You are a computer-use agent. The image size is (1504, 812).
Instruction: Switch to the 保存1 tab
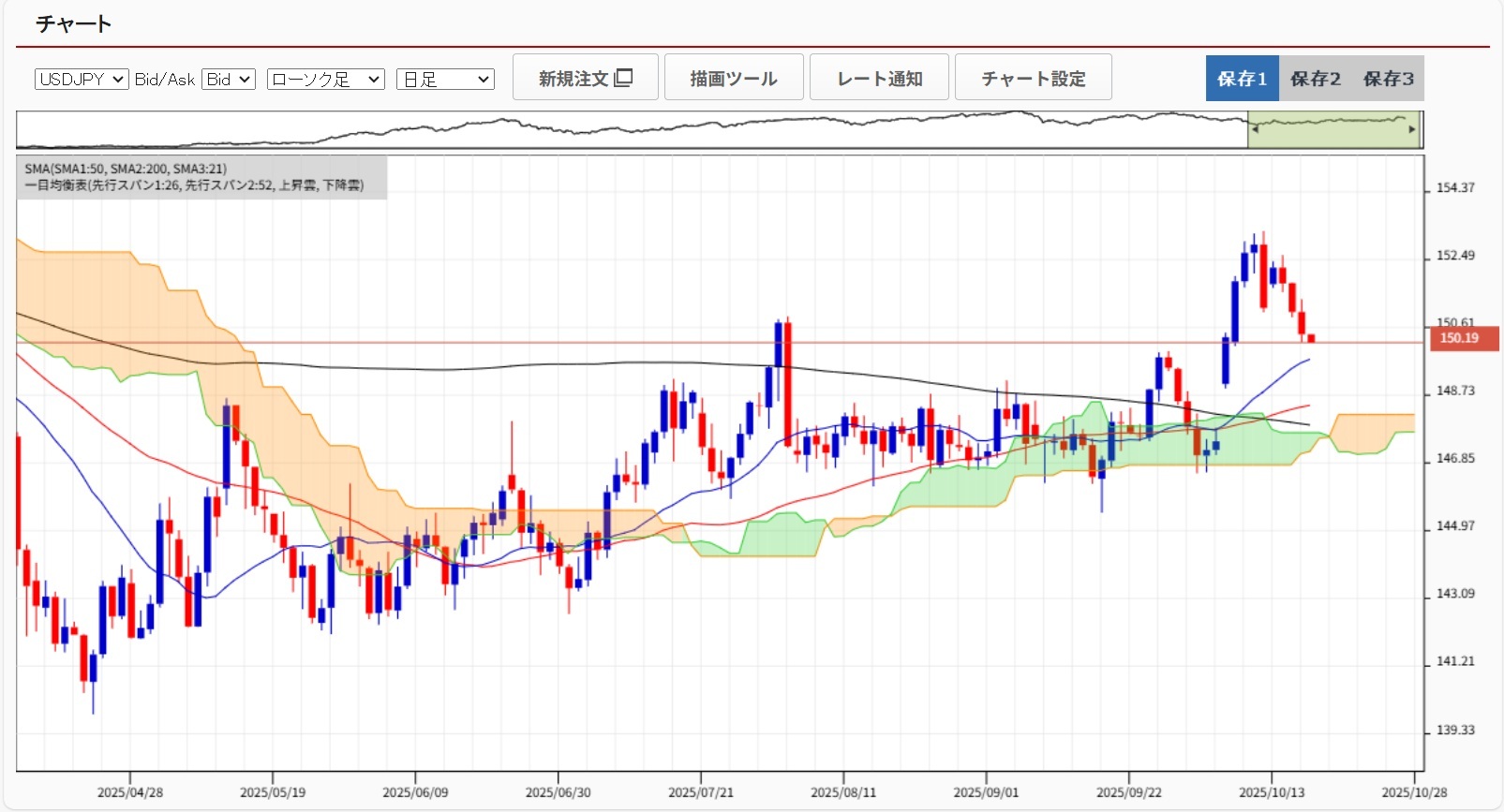(x=1242, y=79)
